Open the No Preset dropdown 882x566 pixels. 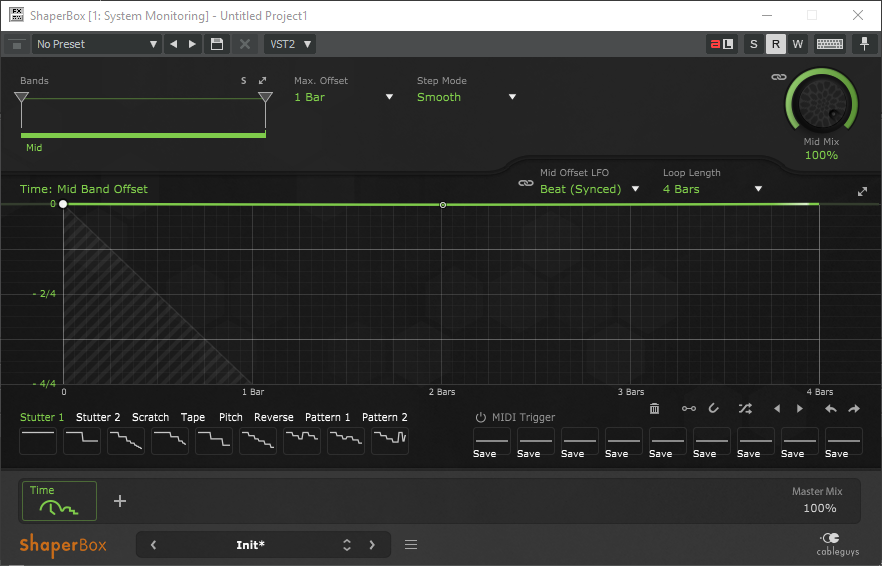(x=97, y=44)
